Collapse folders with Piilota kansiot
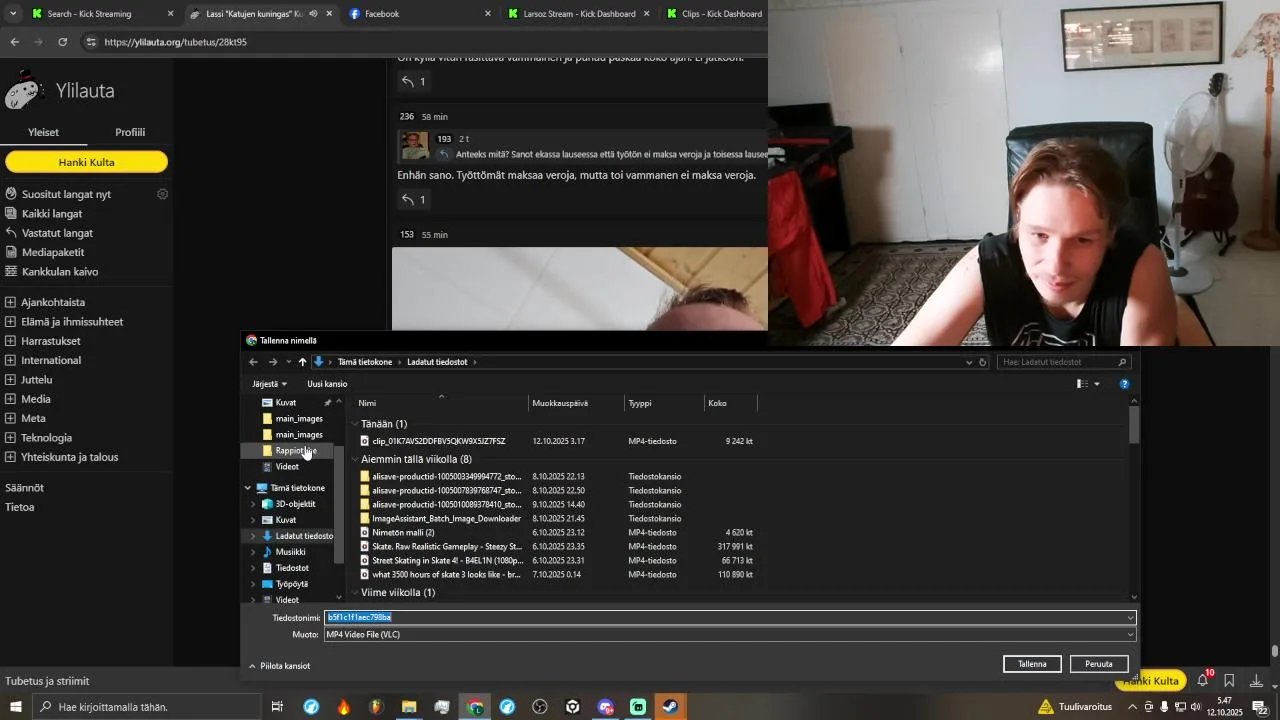The height and width of the screenshot is (720, 1280). click(x=279, y=666)
